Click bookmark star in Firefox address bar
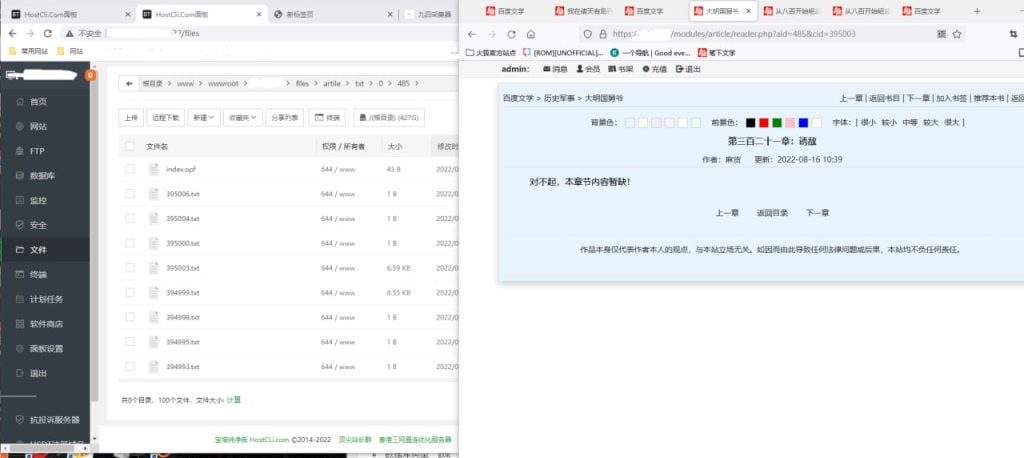 click(957, 34)
